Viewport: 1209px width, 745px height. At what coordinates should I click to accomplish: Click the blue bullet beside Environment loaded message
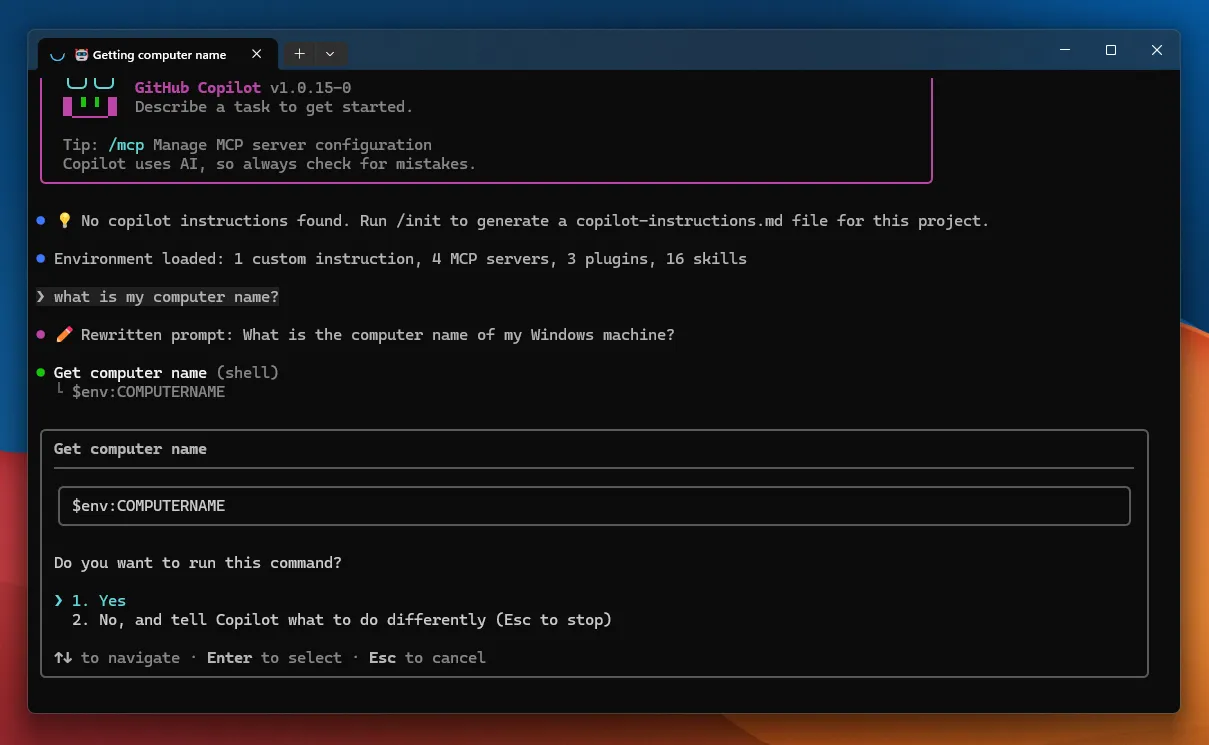(x=39, y=258)
